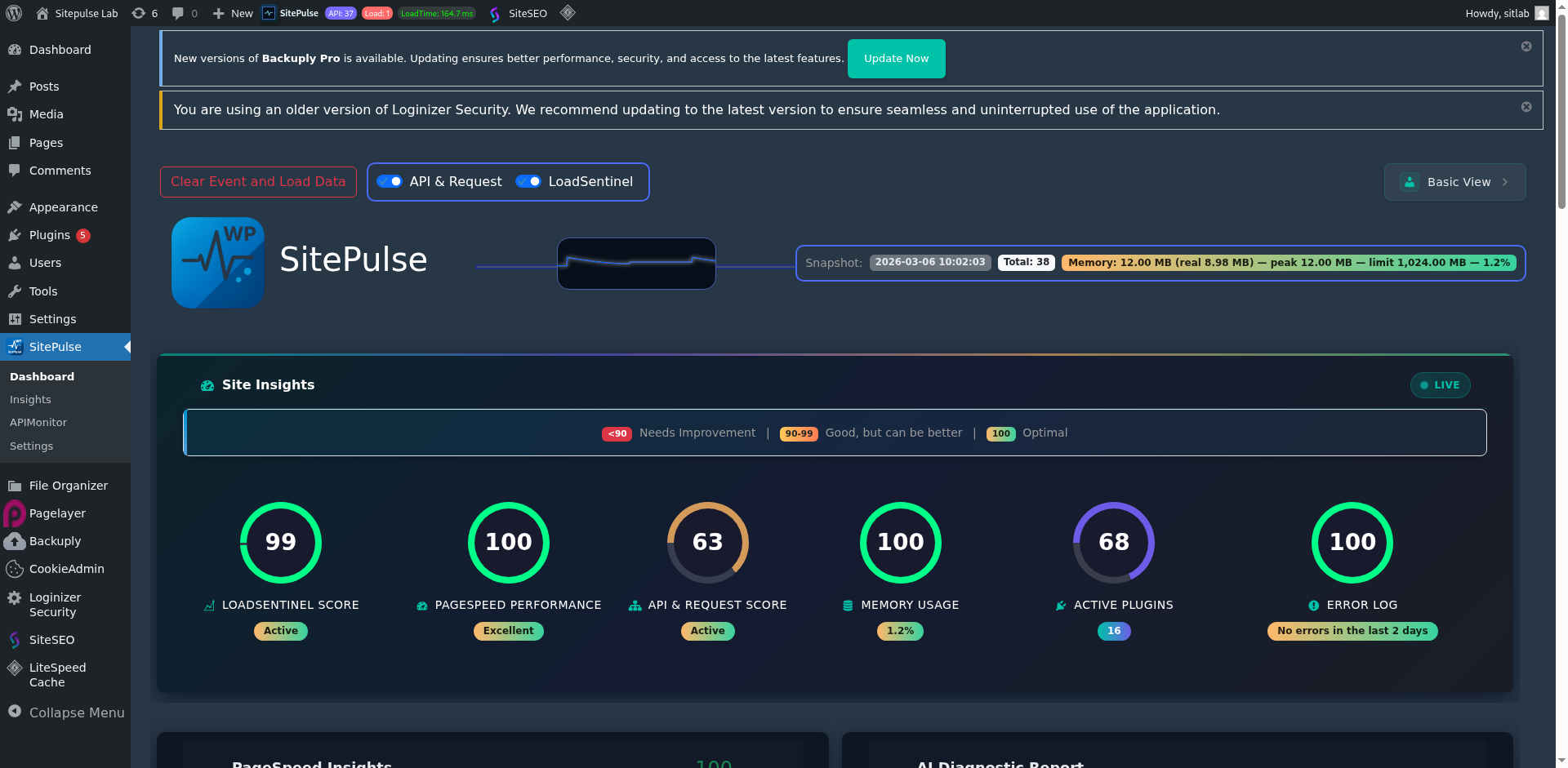
Task: Click the Posts pin icon
Action: [x=15, y=87]
